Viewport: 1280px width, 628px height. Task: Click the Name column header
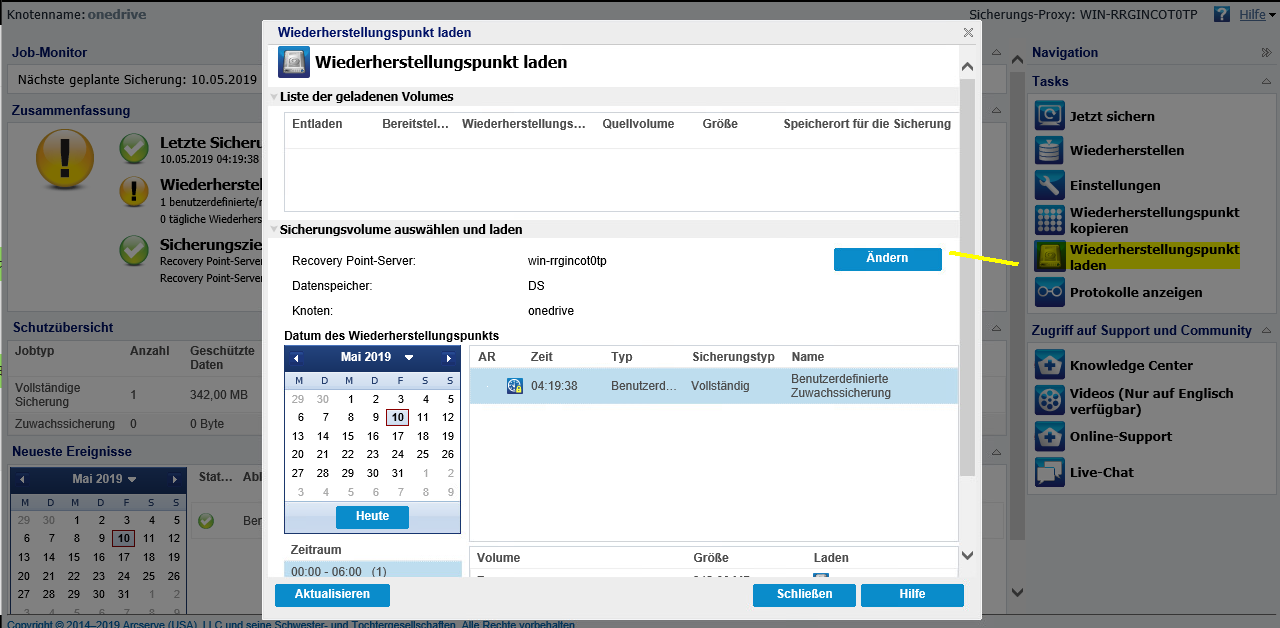(808, 357)
